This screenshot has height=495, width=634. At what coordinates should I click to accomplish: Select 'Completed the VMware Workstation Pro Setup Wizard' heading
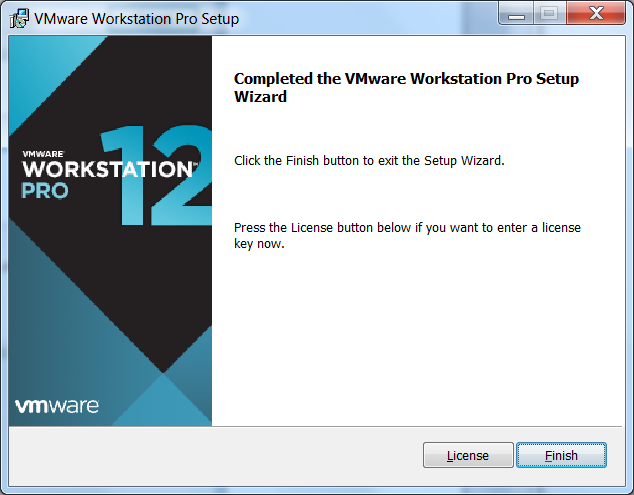[406, 87]
